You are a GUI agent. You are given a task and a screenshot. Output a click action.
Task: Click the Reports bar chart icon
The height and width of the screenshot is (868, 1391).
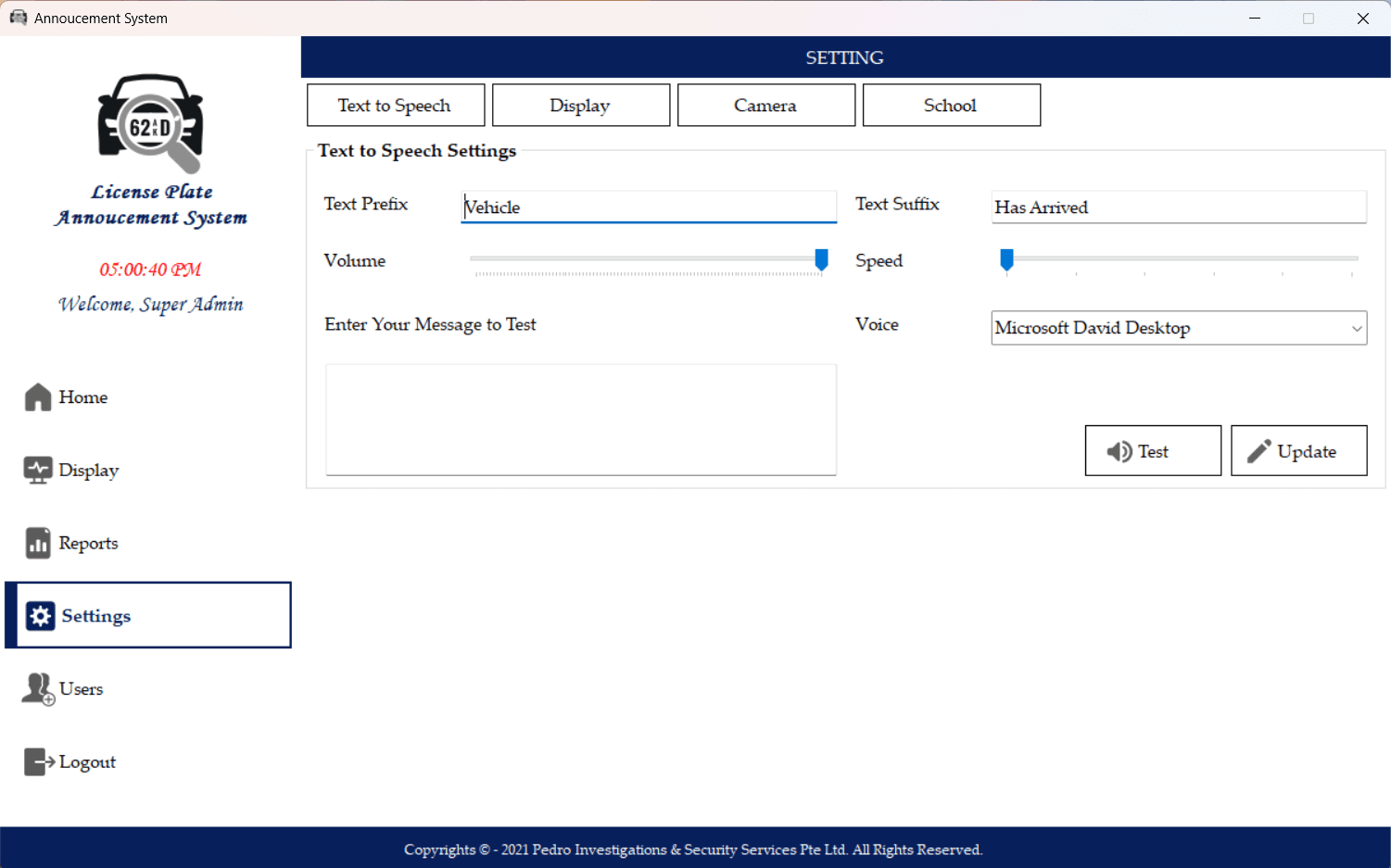(x=38, y=544)
